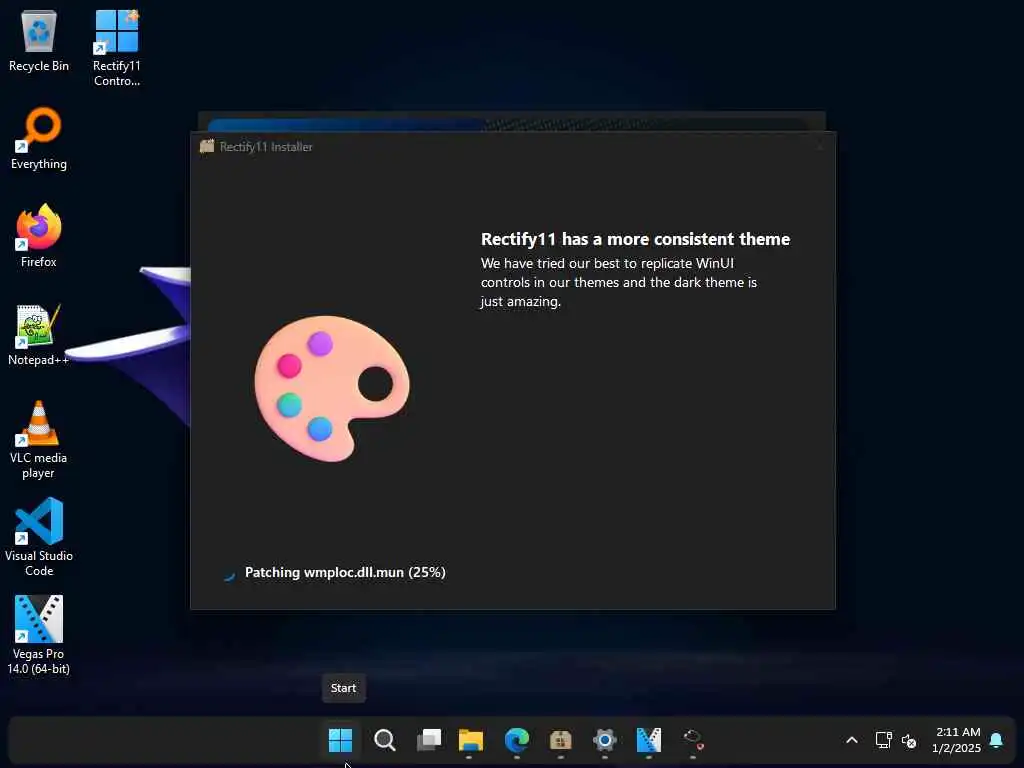Open File Explorer from the taskbar
The image size is (1024, 768).
point(470,740)
